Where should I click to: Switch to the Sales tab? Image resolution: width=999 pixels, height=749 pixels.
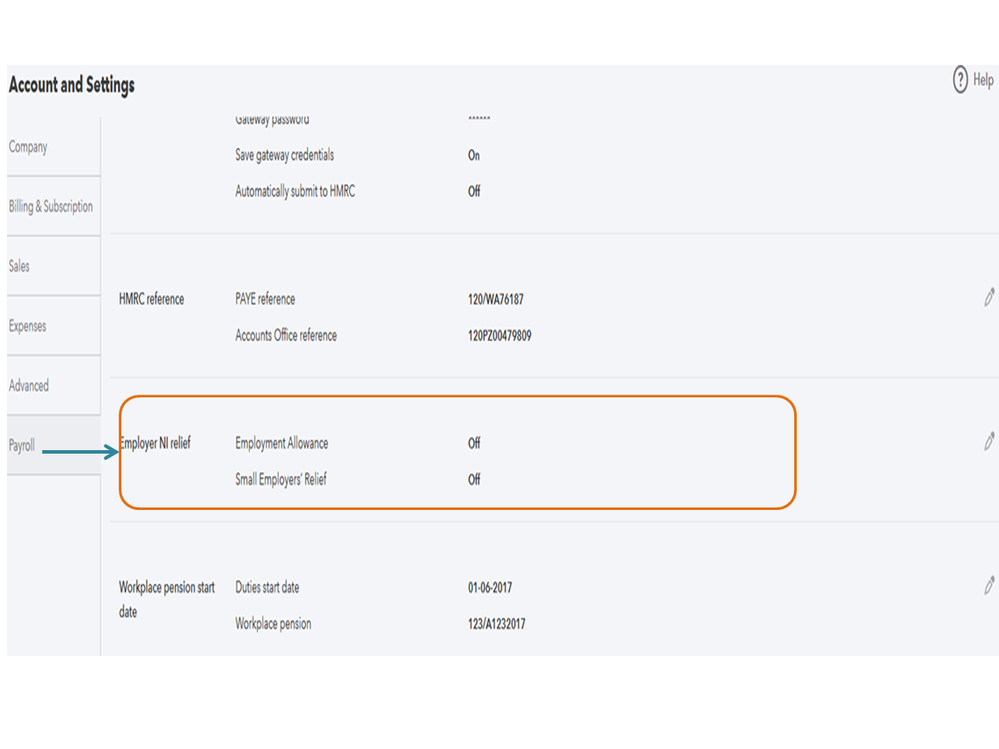click(19, 267)
